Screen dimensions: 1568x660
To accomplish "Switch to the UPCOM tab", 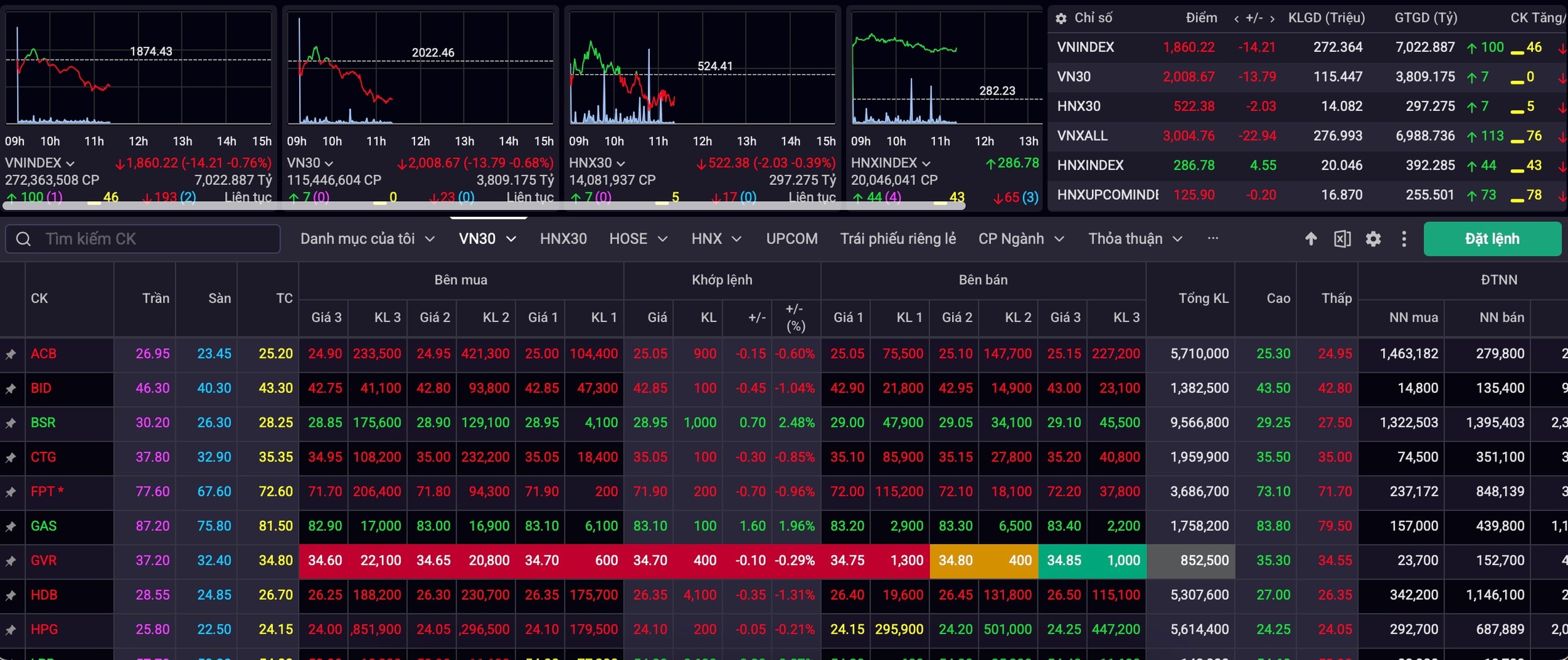I will pyautogui.click(x=792, y=239).
